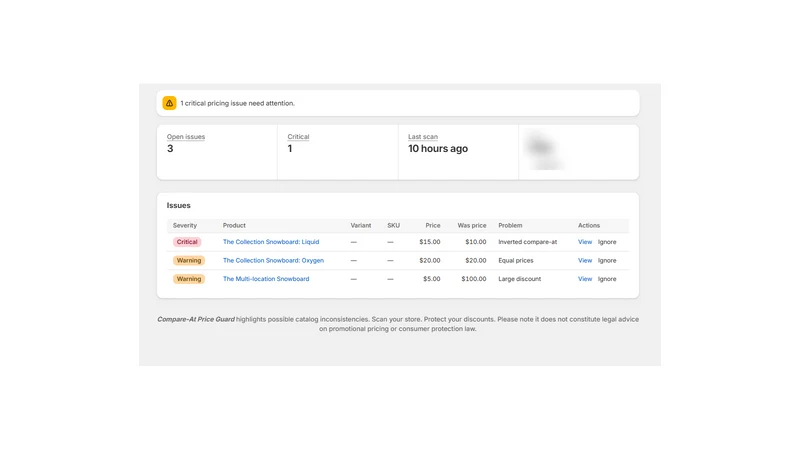Click the 10 hours ago value
Viewport: 800px width, 450px height.
(438, 148)
